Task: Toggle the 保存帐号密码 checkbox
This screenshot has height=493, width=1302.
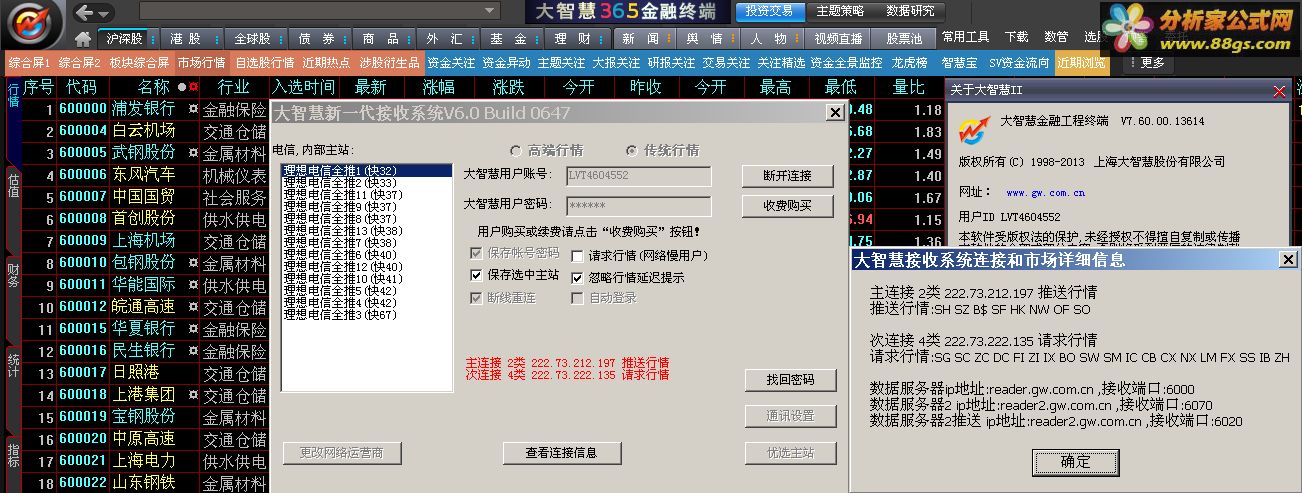Action: 477,252
